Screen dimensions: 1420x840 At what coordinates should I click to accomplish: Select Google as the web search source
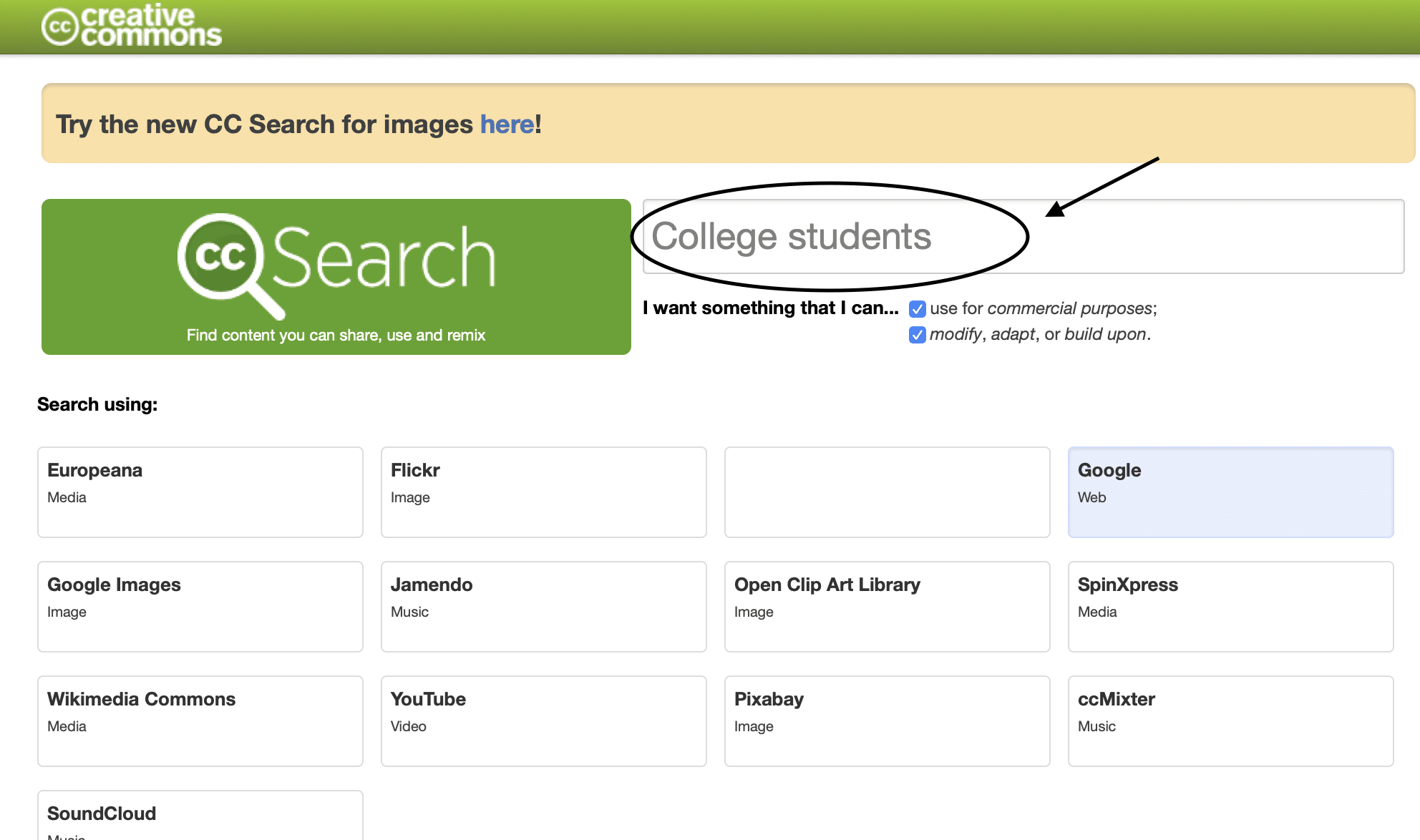[x=1230, y=492]
